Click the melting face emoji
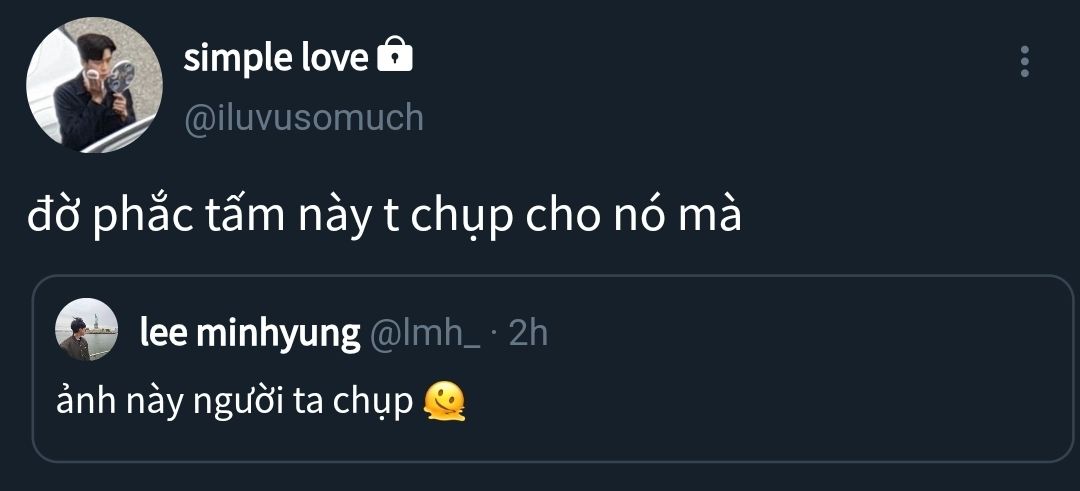The width and height of the screenshot is (1080, 491). coord(445,401)
